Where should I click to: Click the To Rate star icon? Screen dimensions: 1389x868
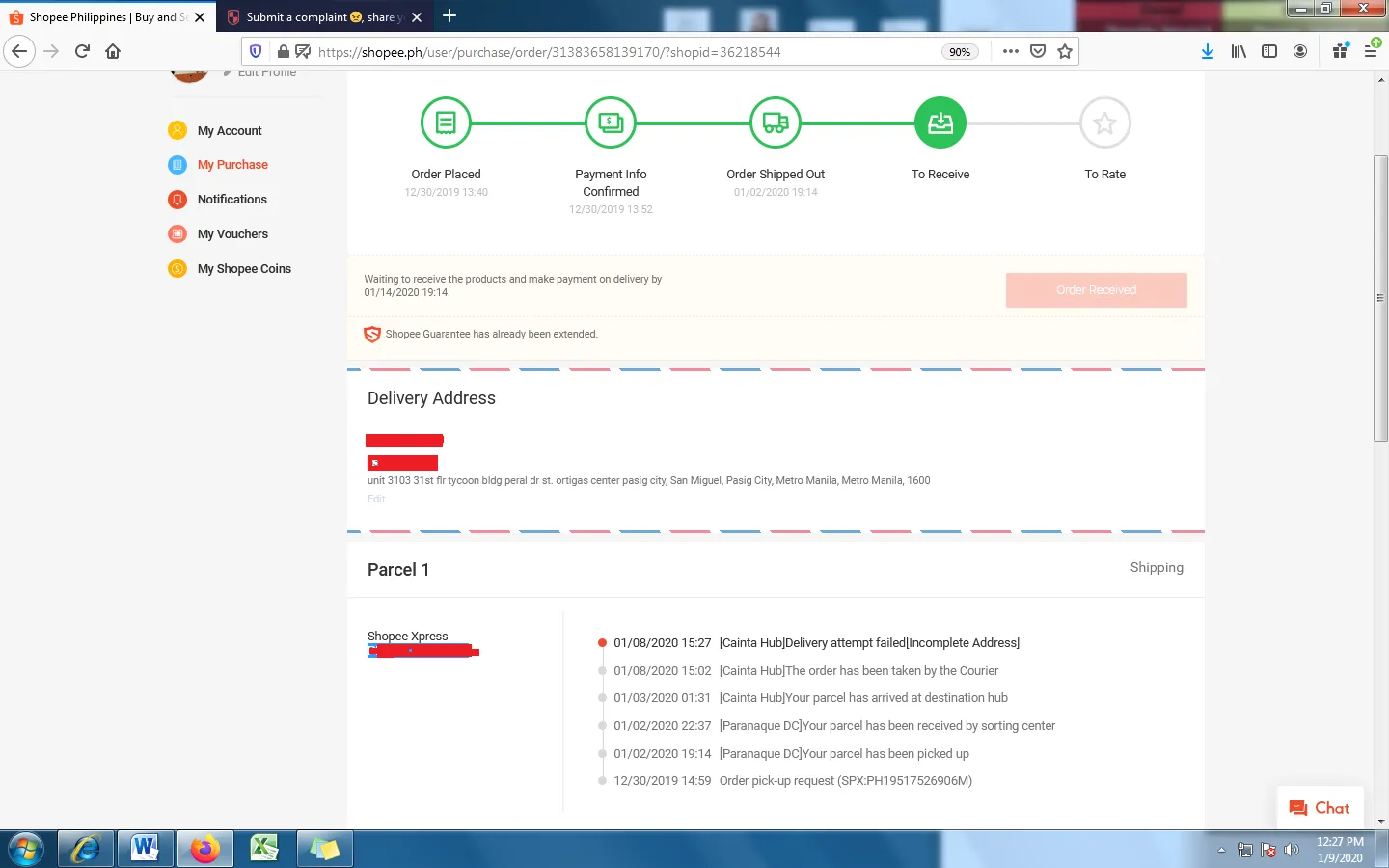coord(1104,123)
